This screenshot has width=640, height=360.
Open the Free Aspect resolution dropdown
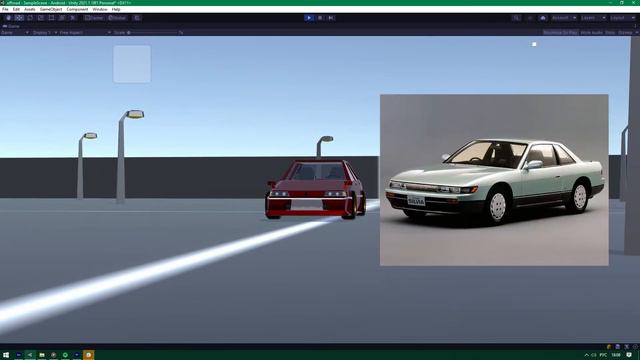(x=85, y=33)
